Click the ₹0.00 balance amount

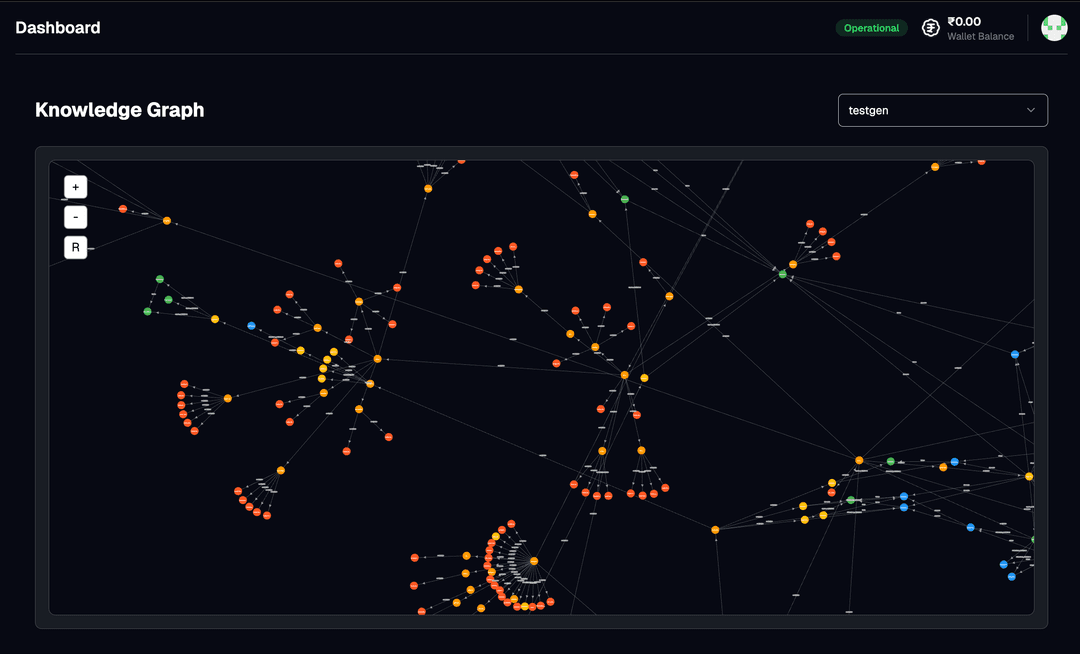964,20
